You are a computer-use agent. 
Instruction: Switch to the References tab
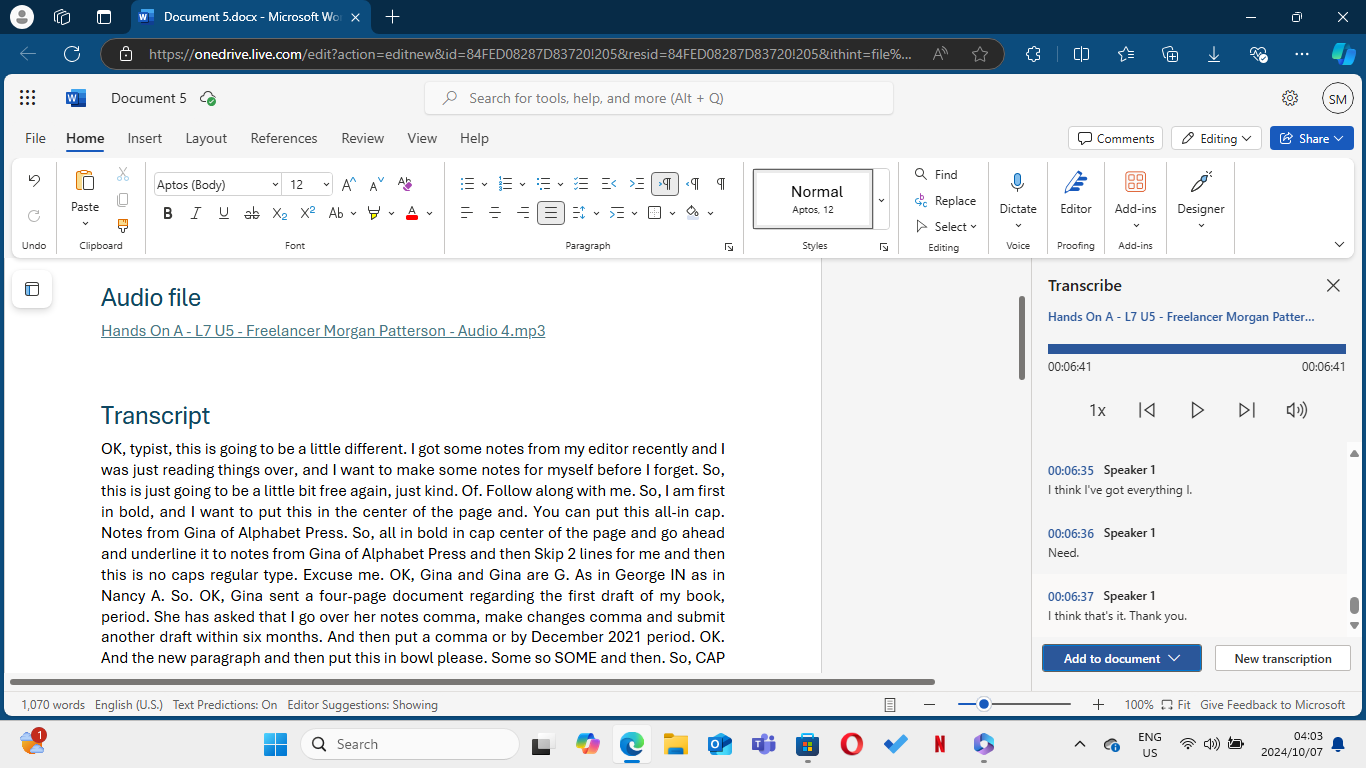[x=284, y=138]
